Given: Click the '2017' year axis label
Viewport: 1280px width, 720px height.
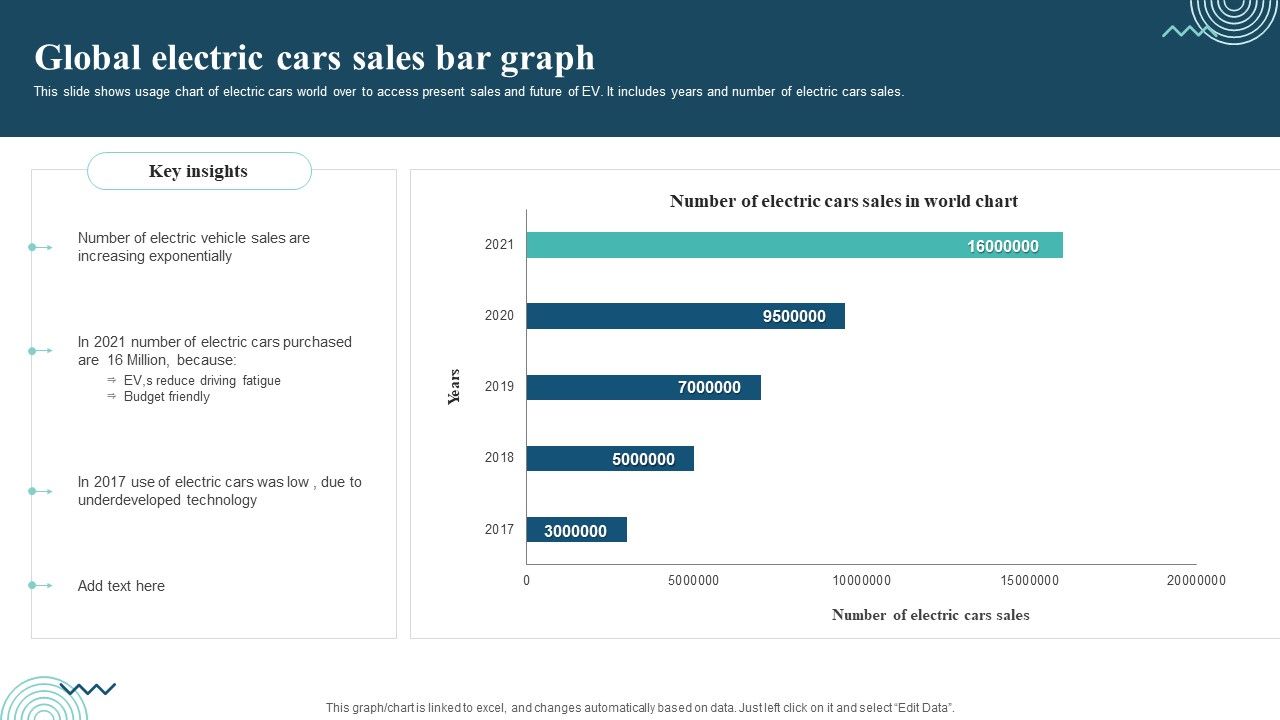Looking at the screenshot, I should [499, 529].
